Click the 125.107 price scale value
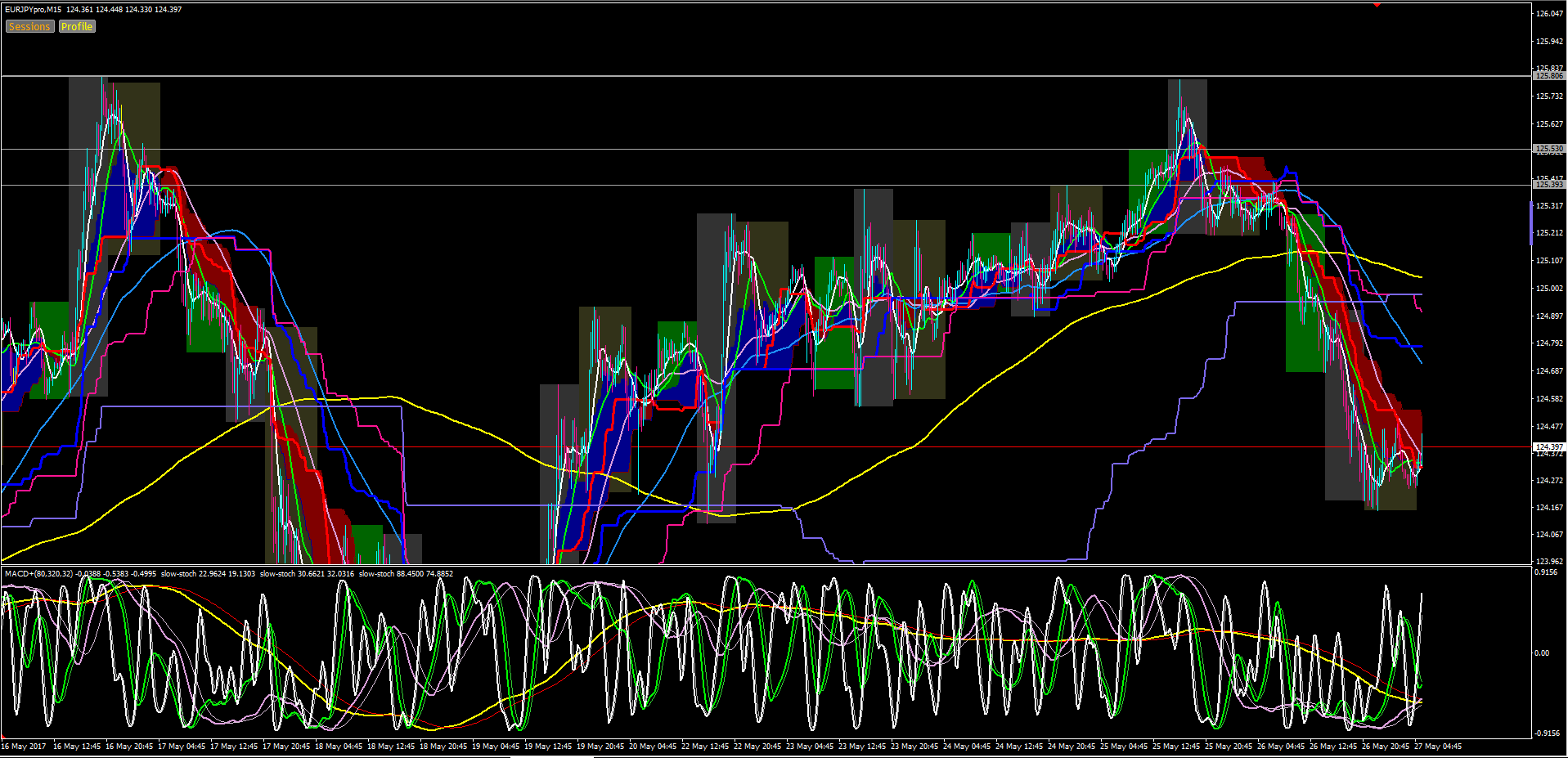 coord(1549,261)
